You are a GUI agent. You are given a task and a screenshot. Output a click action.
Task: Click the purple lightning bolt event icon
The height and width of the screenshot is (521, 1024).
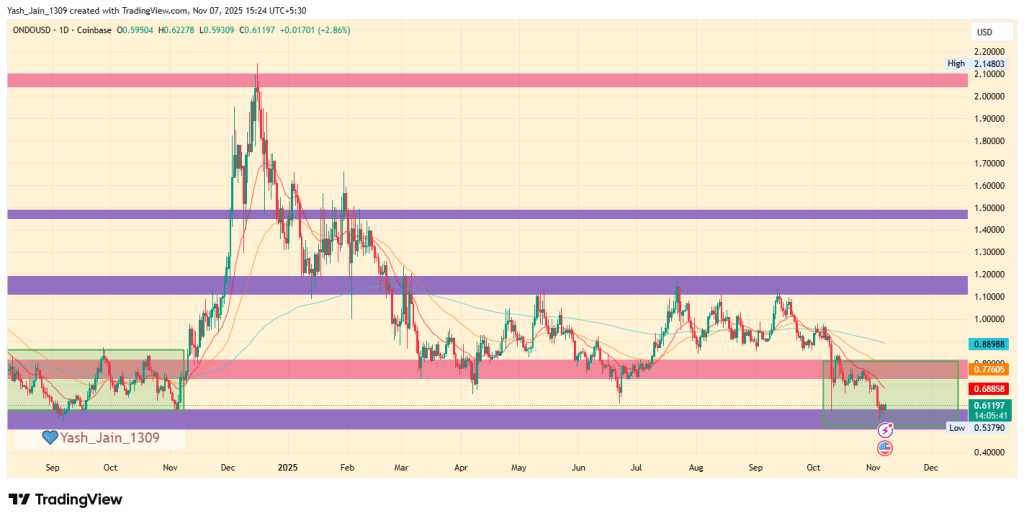coord(884,429)
